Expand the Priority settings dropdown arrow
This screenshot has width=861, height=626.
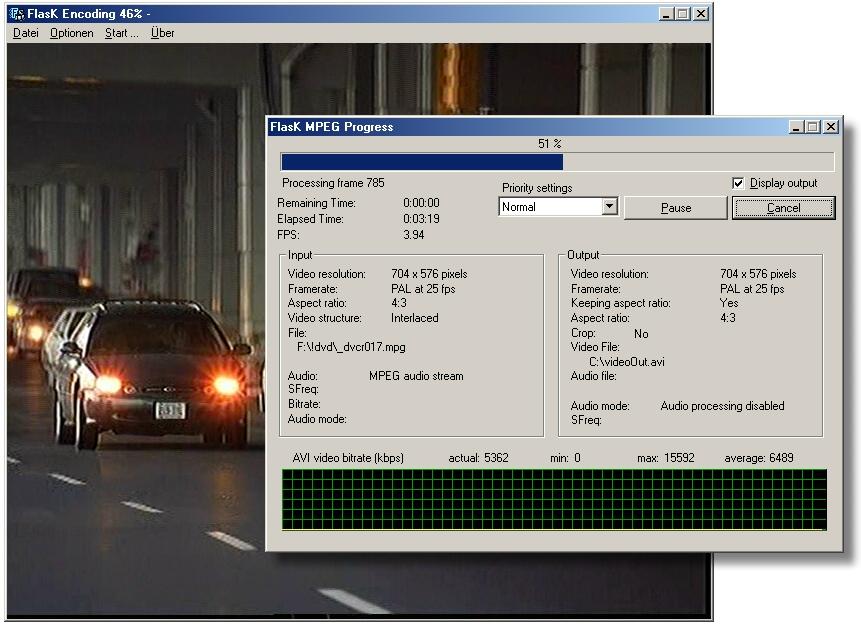click(x=609, y=207)
